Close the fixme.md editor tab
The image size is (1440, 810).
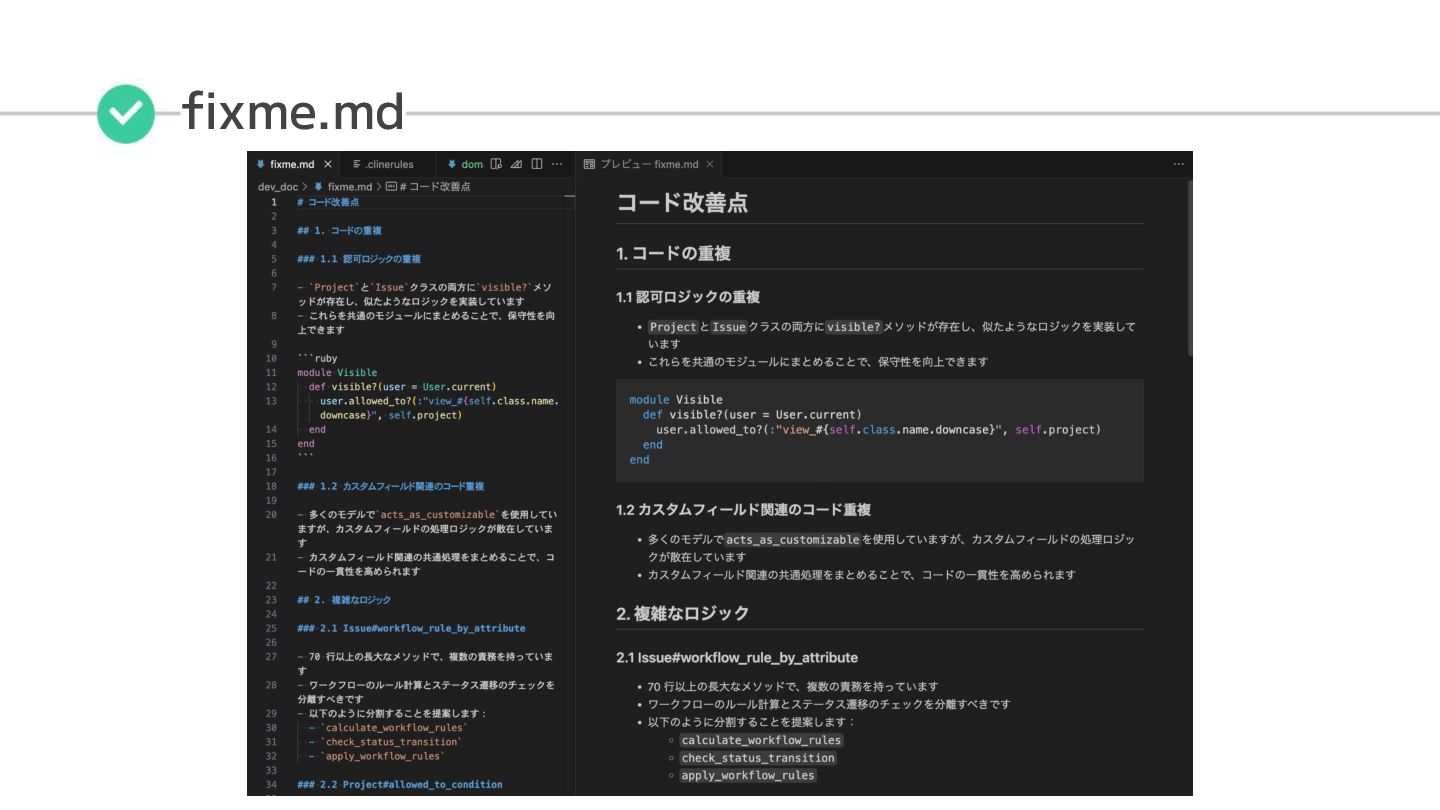click(x=328, y=164)
